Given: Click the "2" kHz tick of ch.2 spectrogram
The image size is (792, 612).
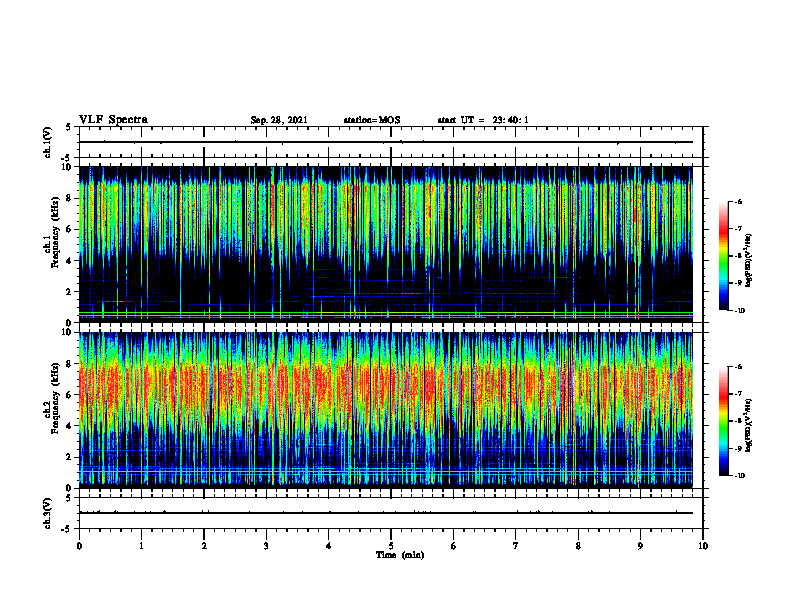Looking at the screenshot, I should pyautogui.click(x=69, y=457).
